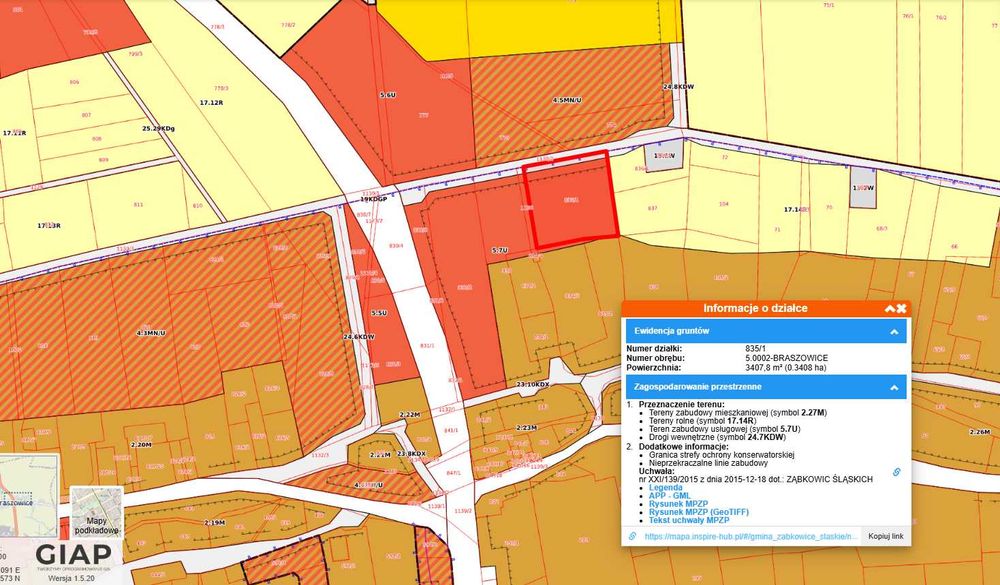The image size is (1000, 585).
Task: Close the Informacje o działce panel
Action: coord(901,309)
